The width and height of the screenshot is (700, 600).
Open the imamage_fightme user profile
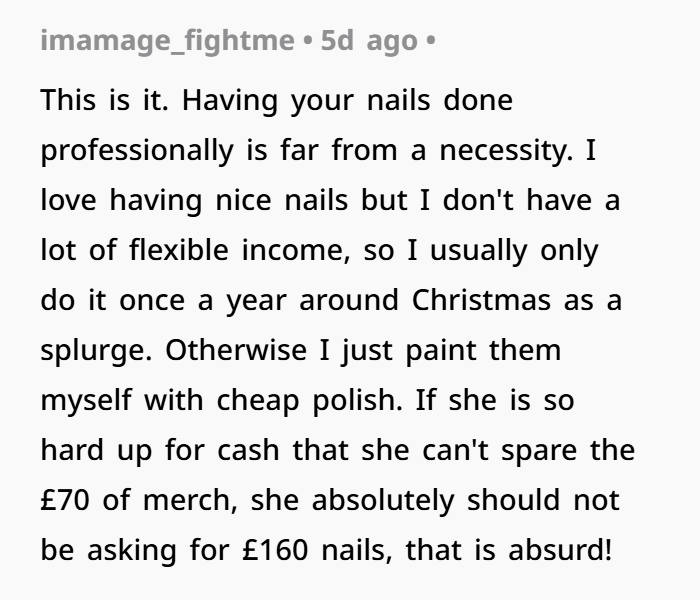pos(167,41)
